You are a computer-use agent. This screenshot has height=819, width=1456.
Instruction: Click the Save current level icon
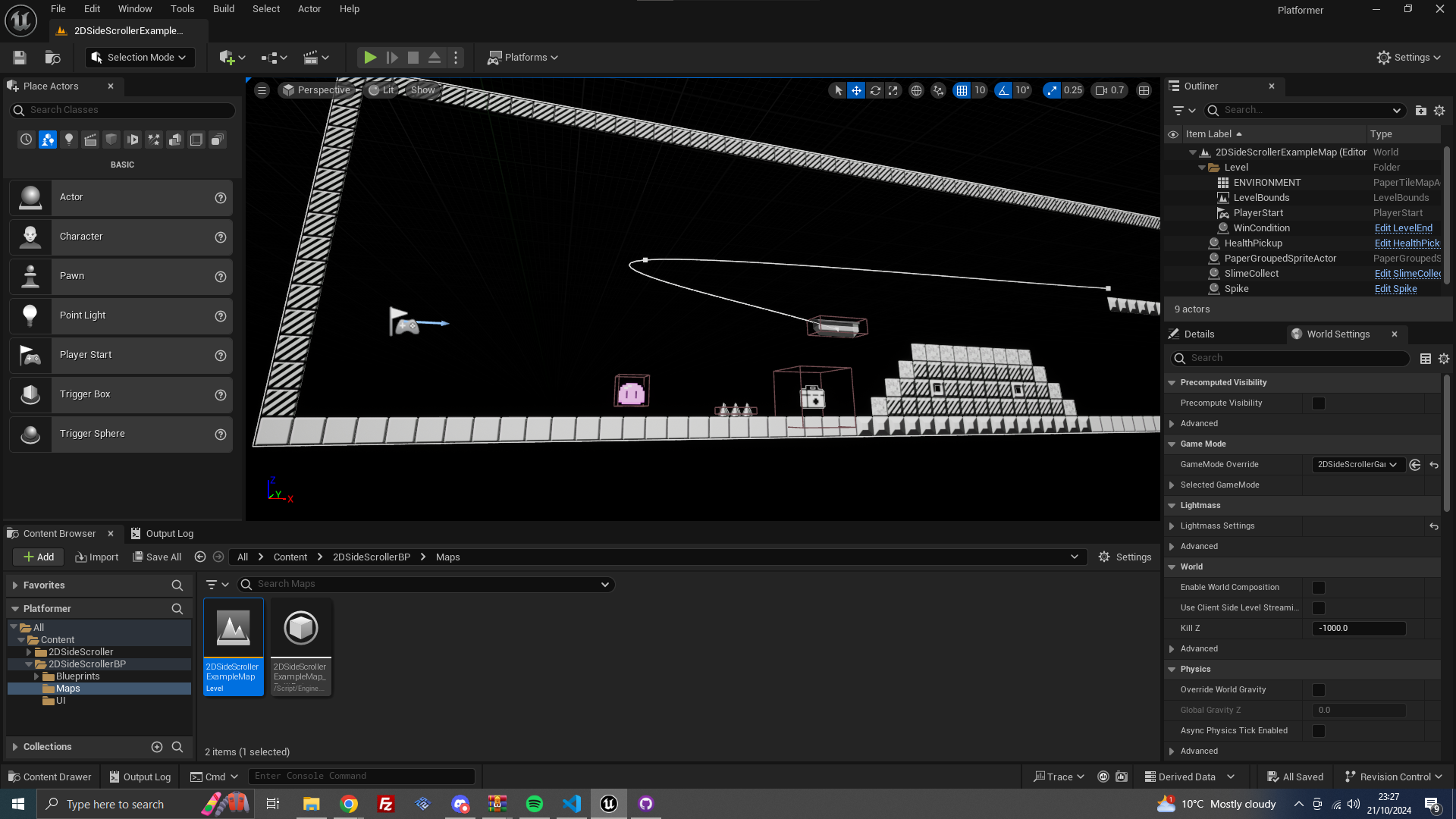tap(20, 58)
